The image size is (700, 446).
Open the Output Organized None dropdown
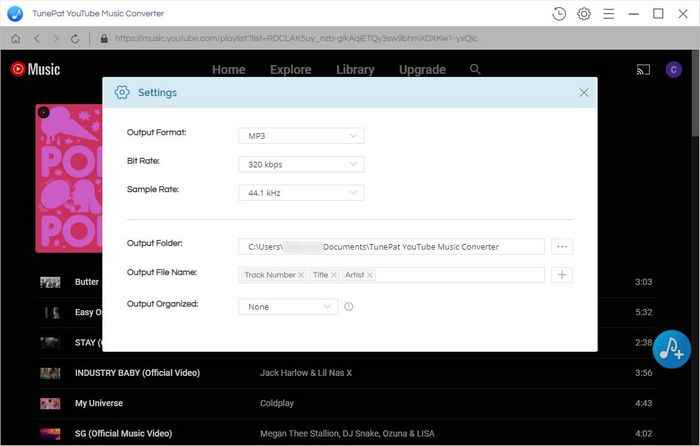point(288,307)
